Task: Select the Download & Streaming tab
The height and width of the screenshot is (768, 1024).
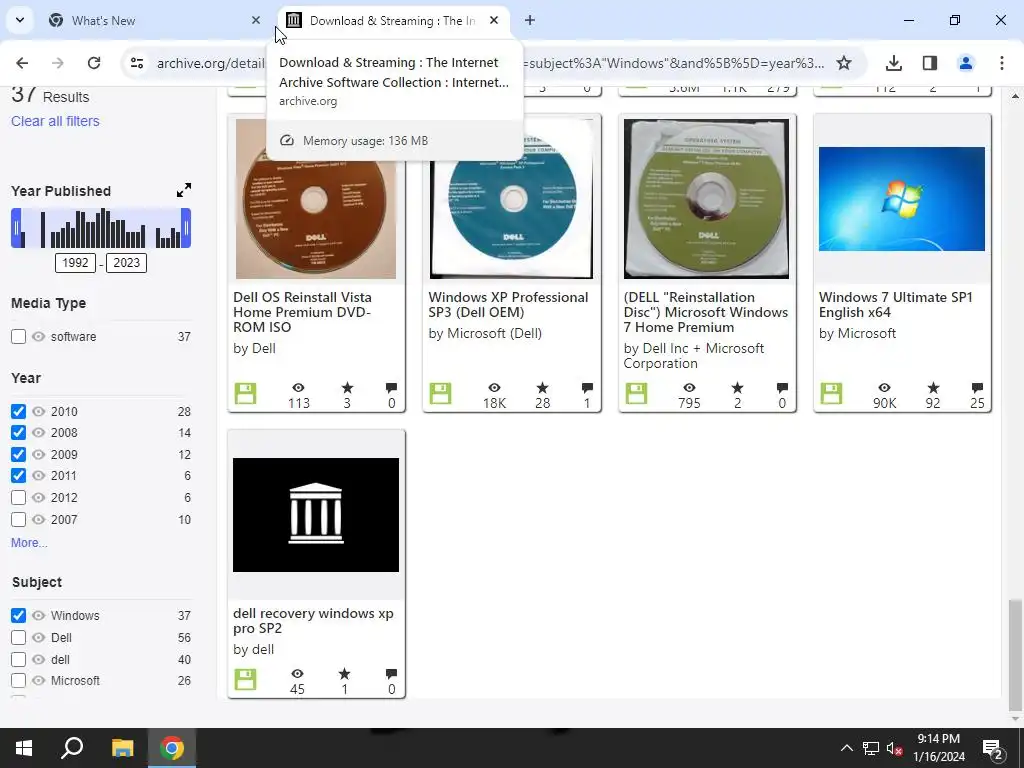Action: (x=392, y=21)
